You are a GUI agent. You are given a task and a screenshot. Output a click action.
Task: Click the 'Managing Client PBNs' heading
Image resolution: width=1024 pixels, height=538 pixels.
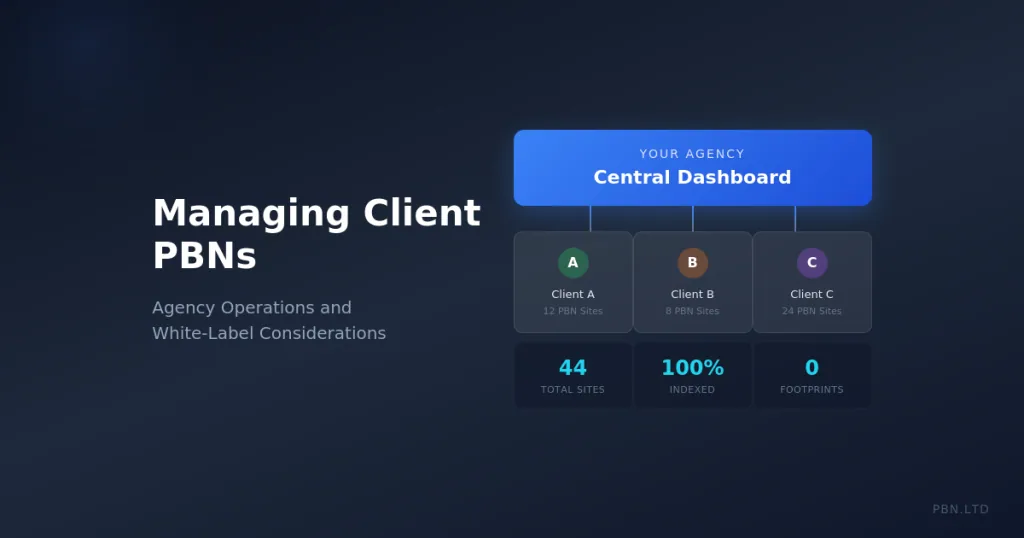coord(317,234)
